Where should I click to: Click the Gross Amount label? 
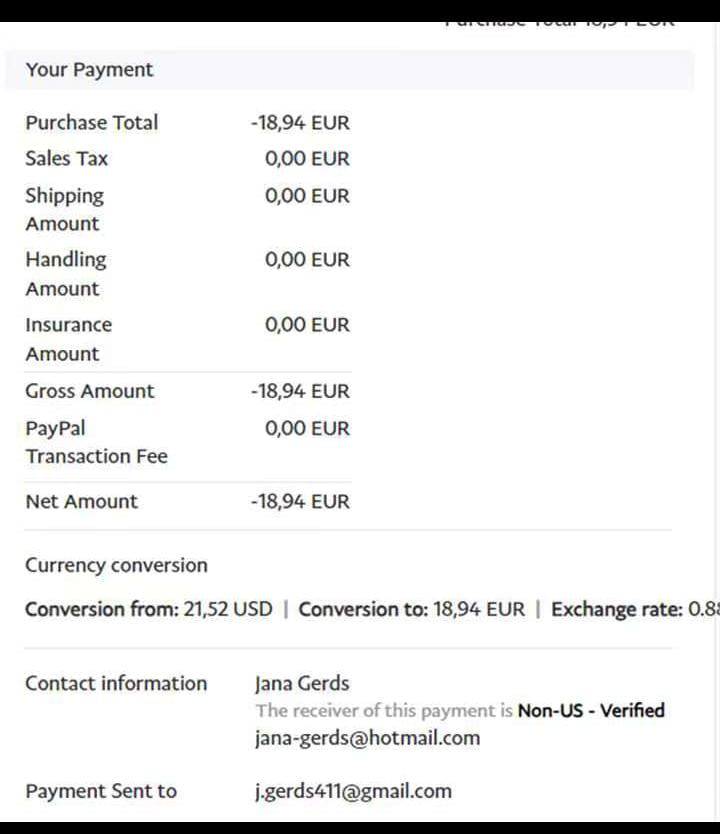[90, 391]
